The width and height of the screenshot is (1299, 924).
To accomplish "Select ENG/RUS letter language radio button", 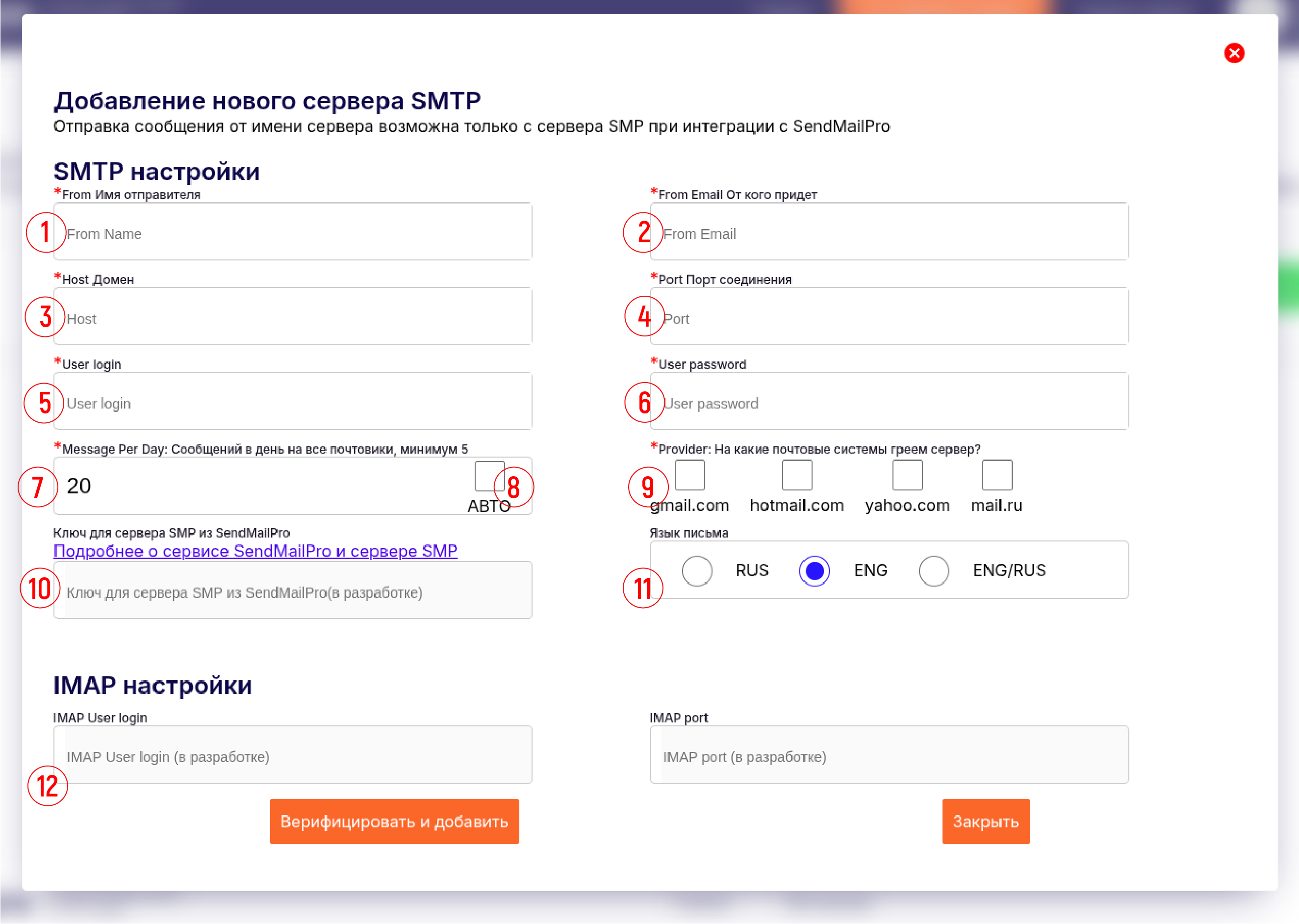I will click(933, 571).
